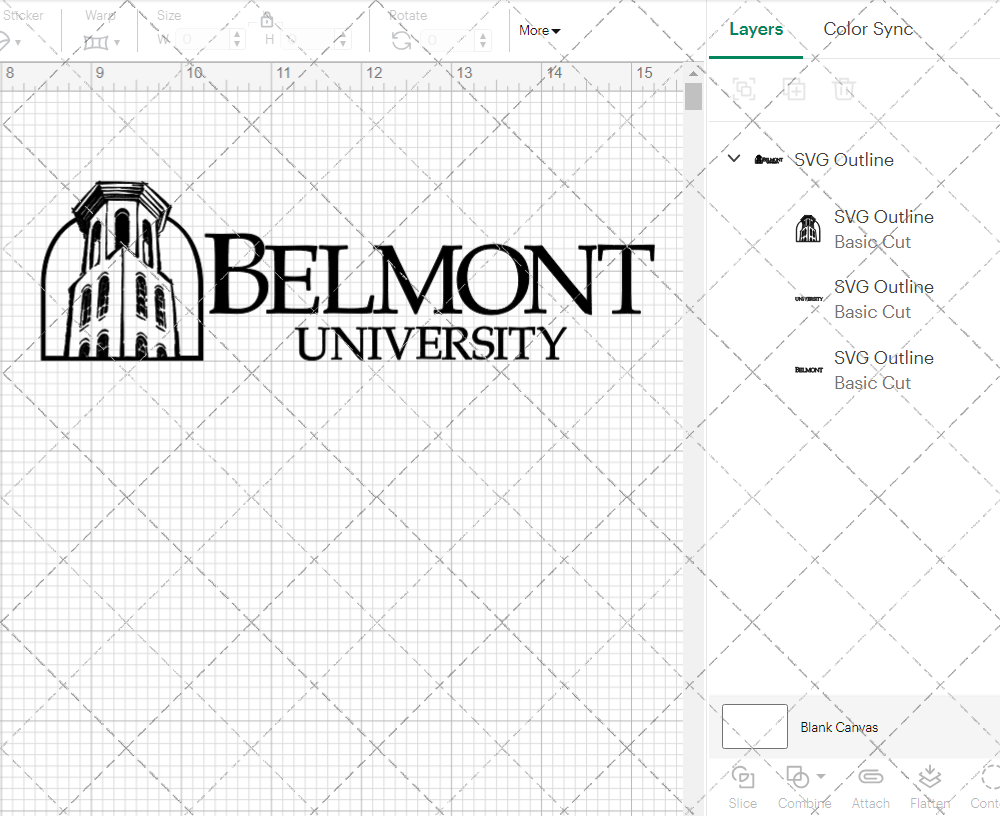Open Basic Cut dropdown for first layer
Viewport: 1000px width, 816px height.
coord(872,242)
